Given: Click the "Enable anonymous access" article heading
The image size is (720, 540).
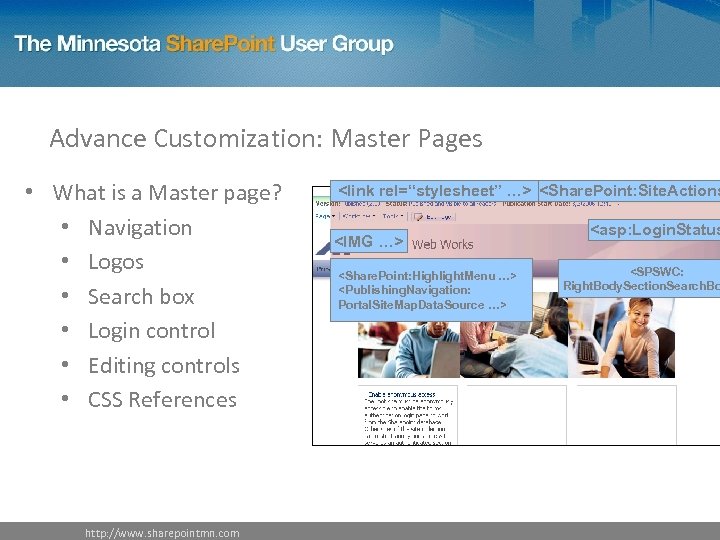Looking at the screenshot, I should pos(402,394).
